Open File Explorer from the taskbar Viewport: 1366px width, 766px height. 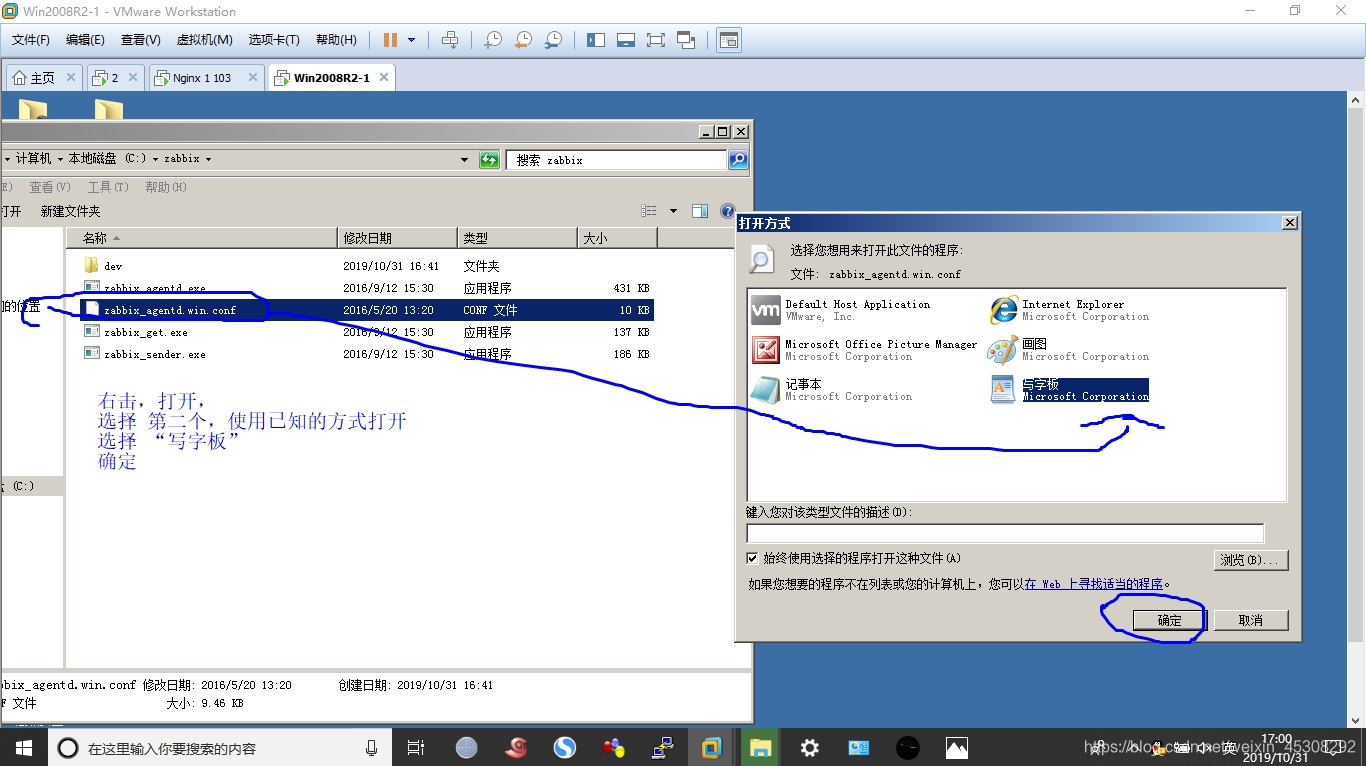coord(760,747)
